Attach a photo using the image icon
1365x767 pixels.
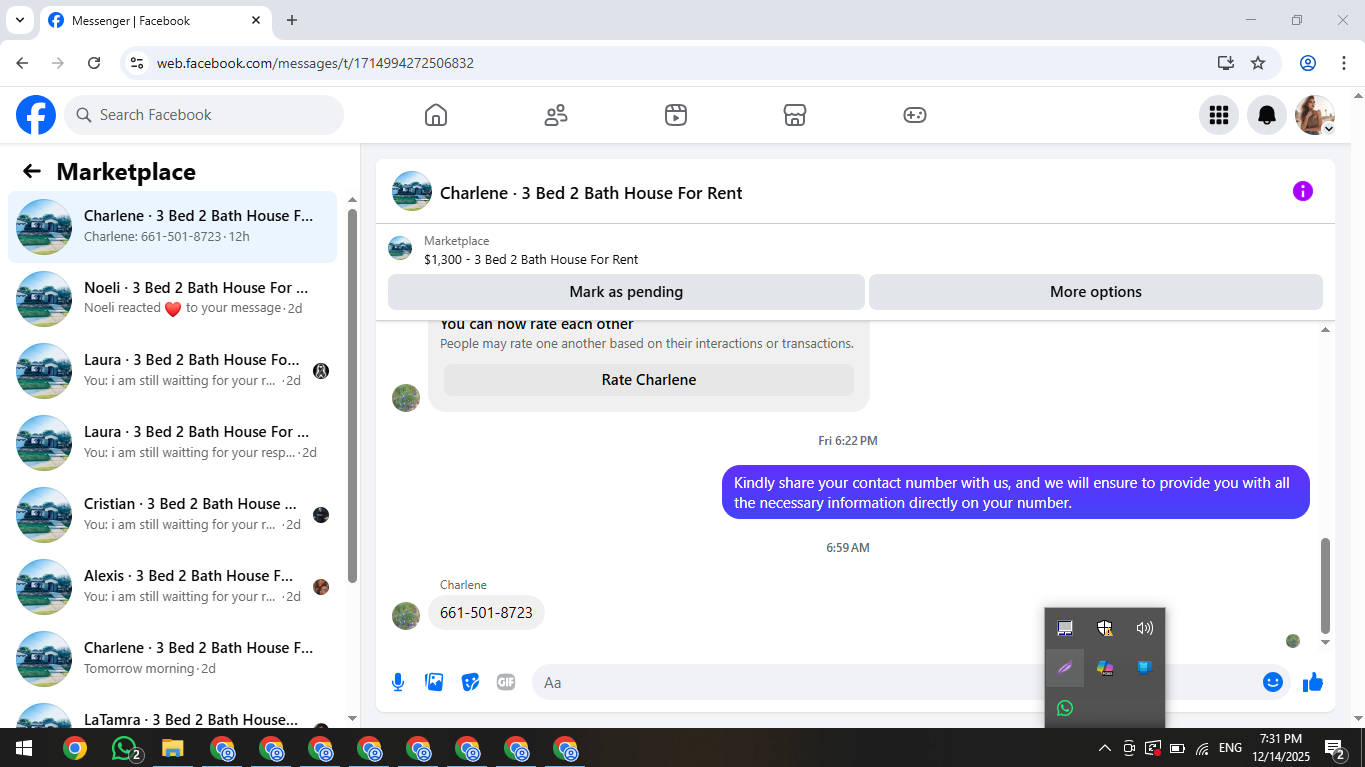[434, 682]
